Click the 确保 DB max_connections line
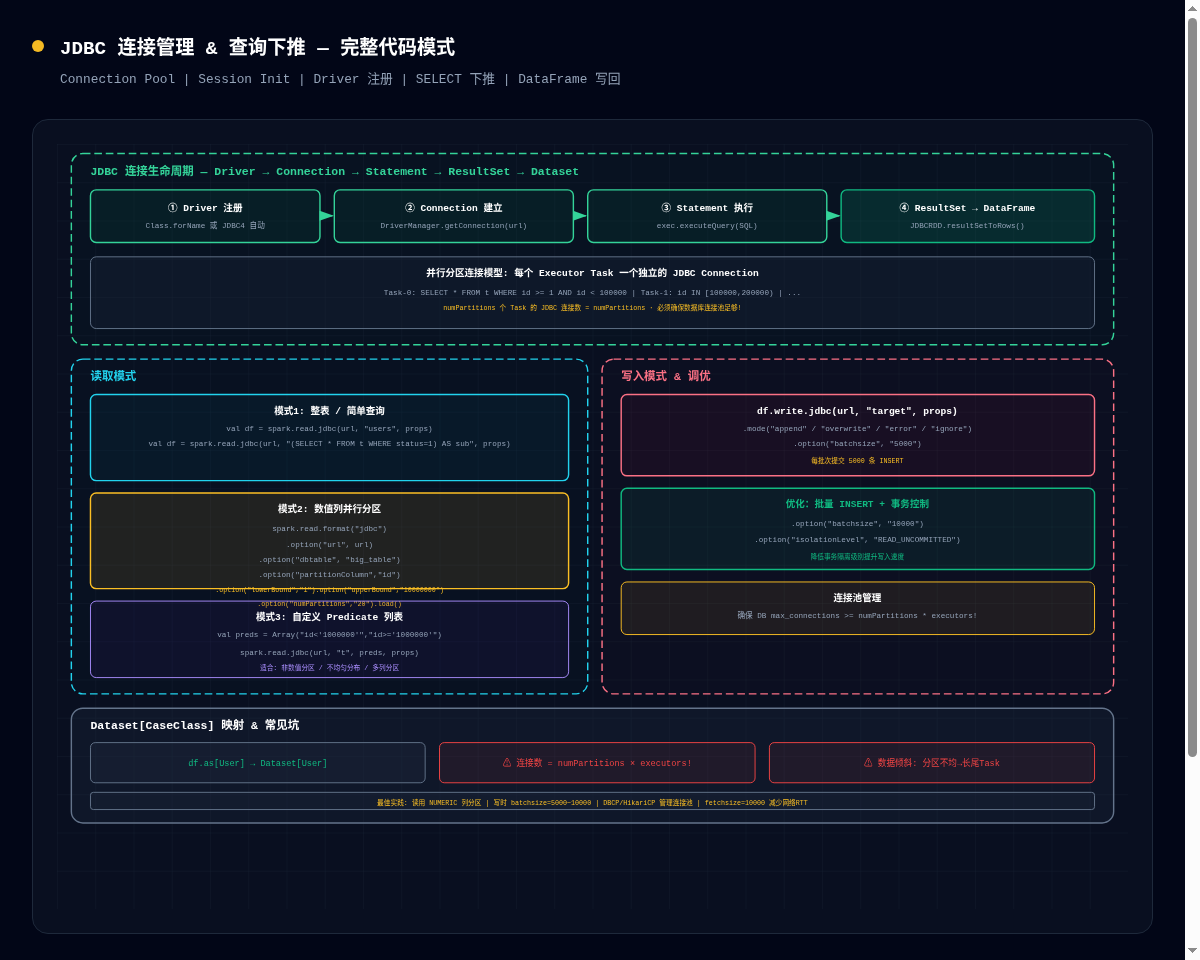The width and height of the screenshot is (1200, 960). [857, 616]
